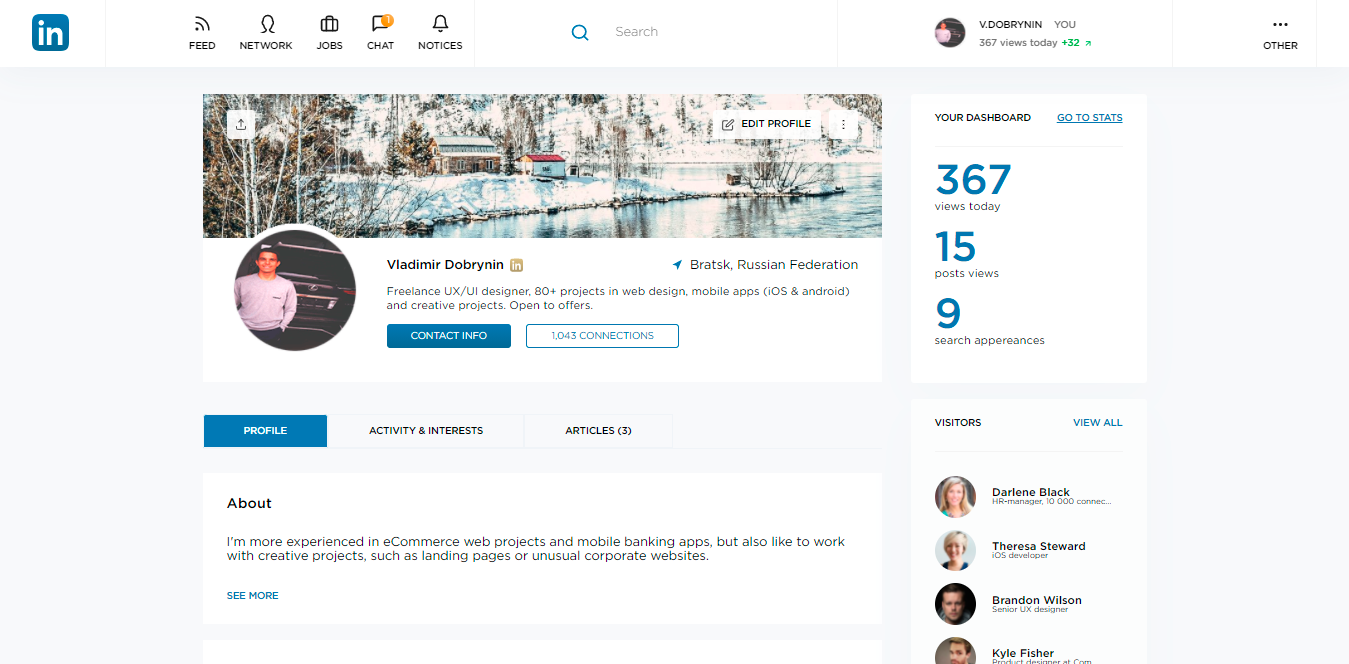Open the Network icon
The height and width of the screenshot is (664, 1349).
266,24
